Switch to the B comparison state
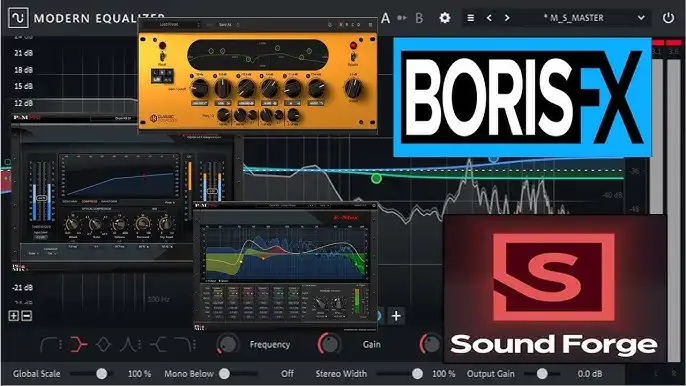 [419, 18]
